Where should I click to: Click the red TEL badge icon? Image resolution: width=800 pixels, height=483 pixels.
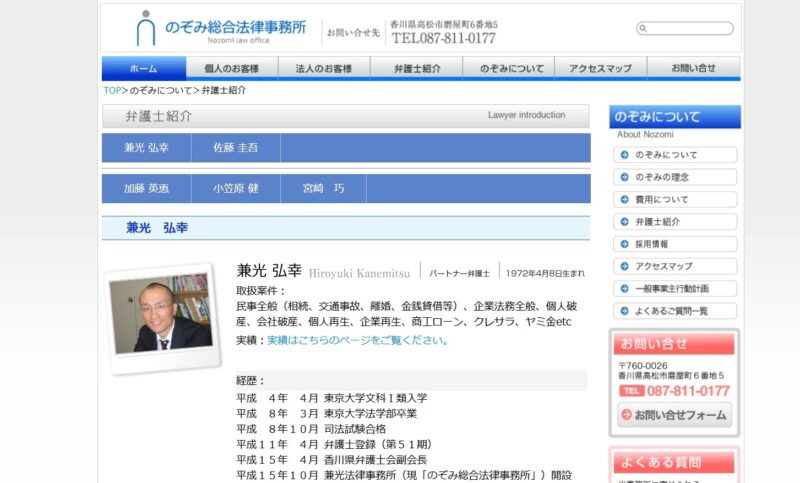click(x=632, y=391)
